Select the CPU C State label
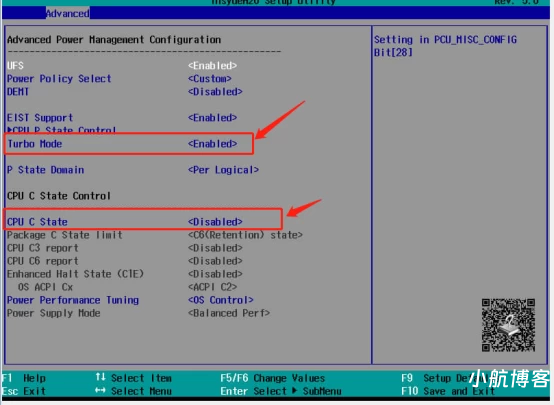 point(37,222)
